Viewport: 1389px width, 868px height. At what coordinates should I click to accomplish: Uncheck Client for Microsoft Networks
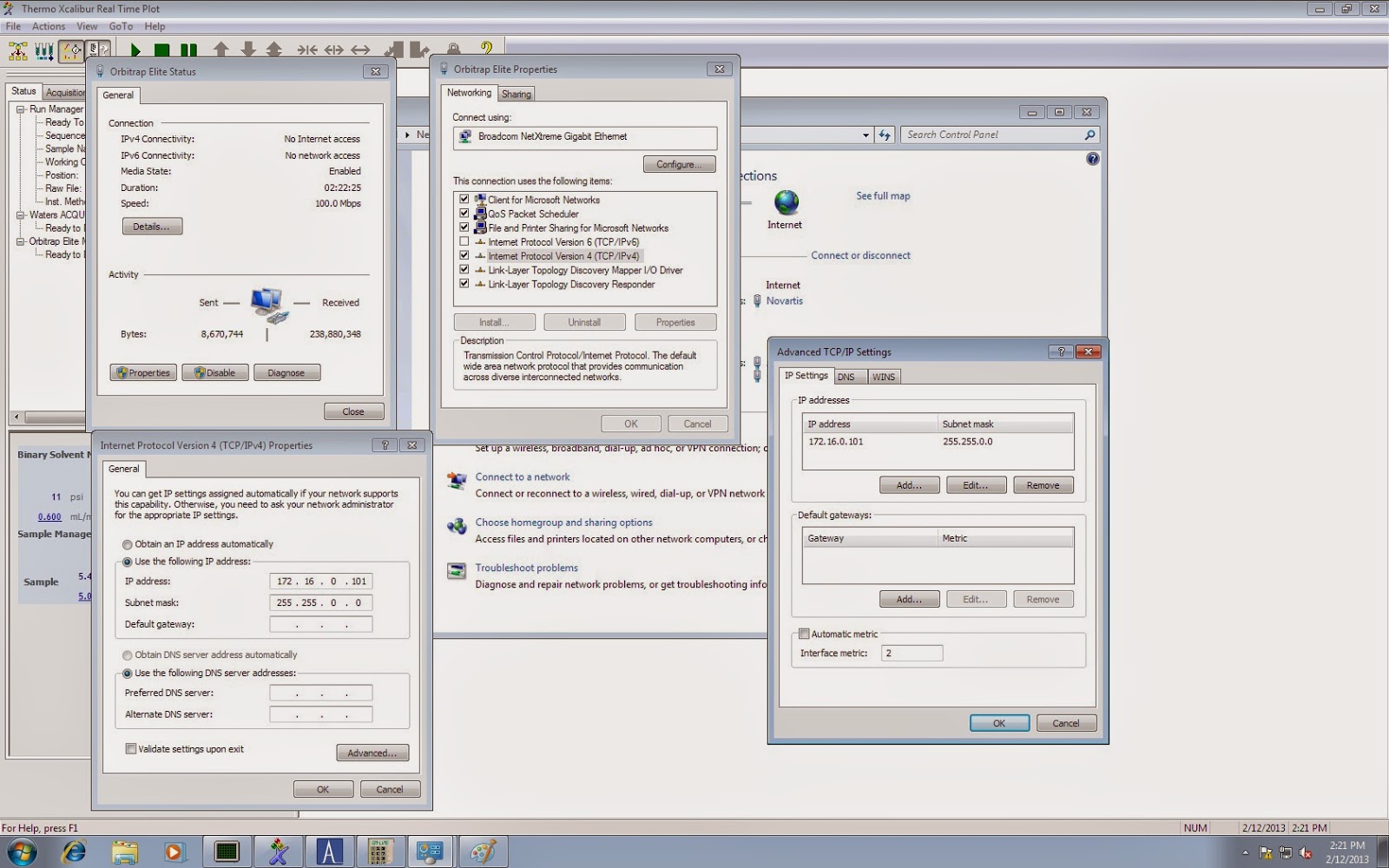pos(464,200)
